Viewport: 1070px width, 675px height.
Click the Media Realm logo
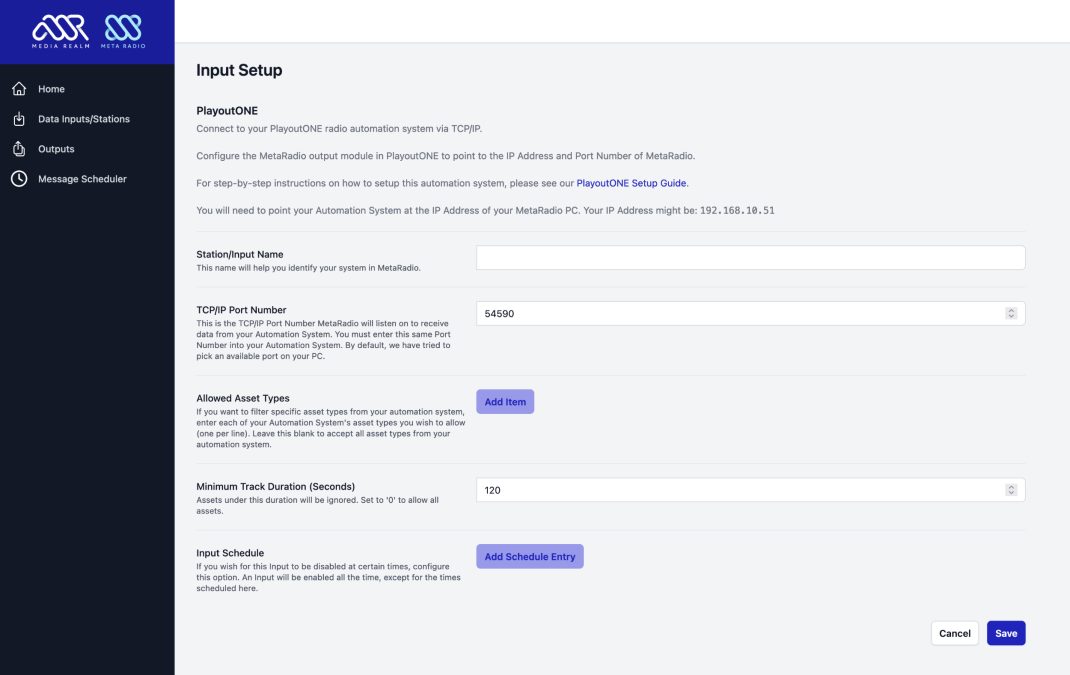click(x=60, y=31)
